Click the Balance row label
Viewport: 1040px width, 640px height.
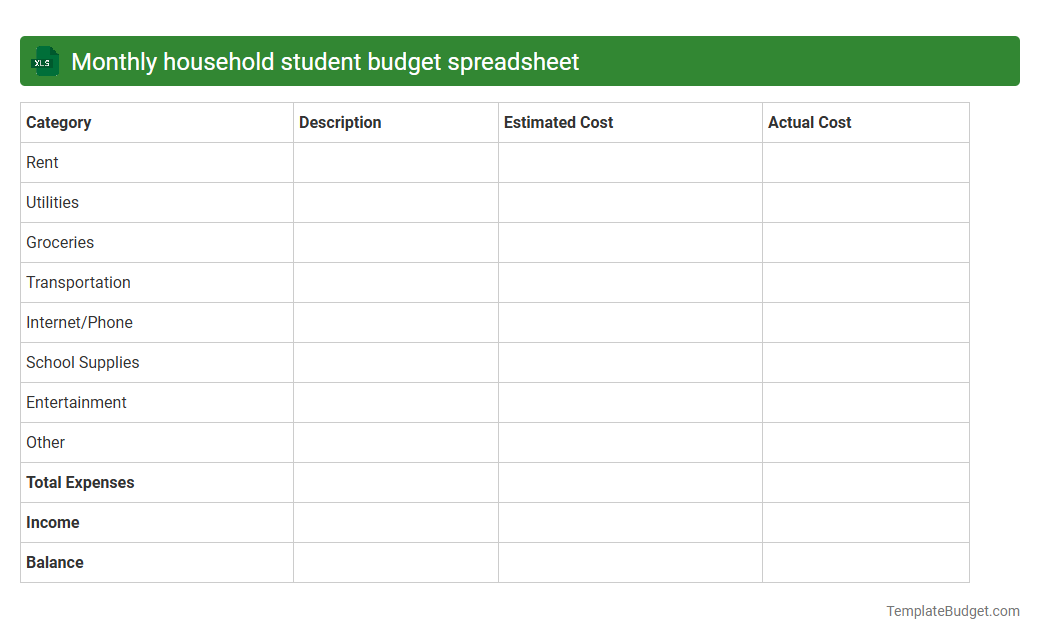tap(54, 562)
